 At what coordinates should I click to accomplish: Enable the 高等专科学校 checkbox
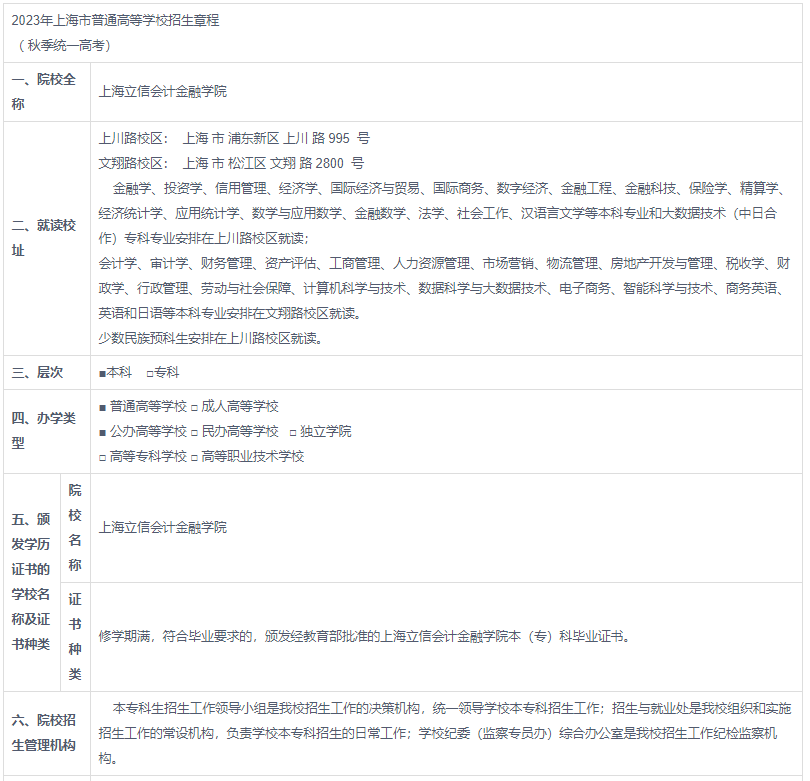(x=103, y=457)
